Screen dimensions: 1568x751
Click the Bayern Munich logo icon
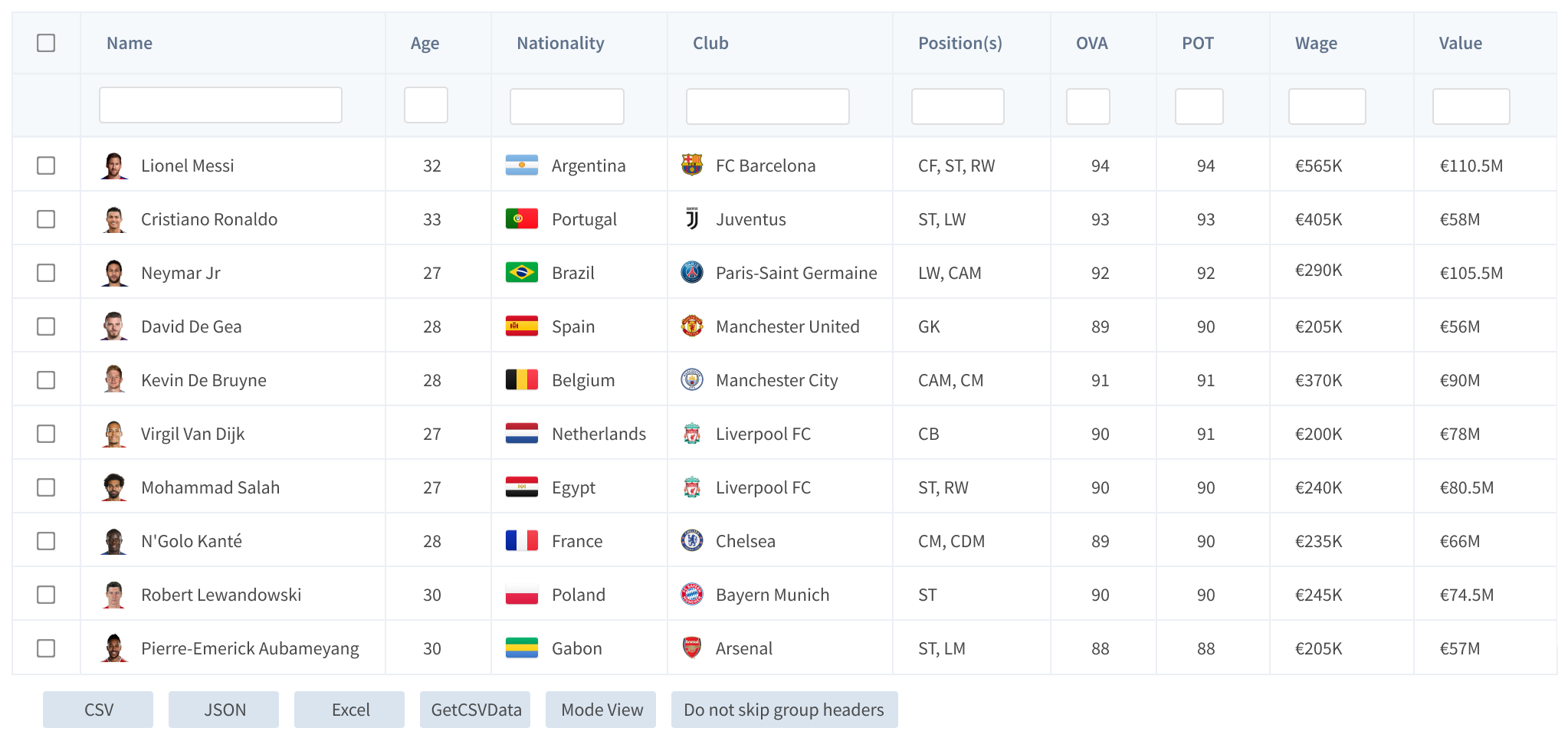point(691,594)
